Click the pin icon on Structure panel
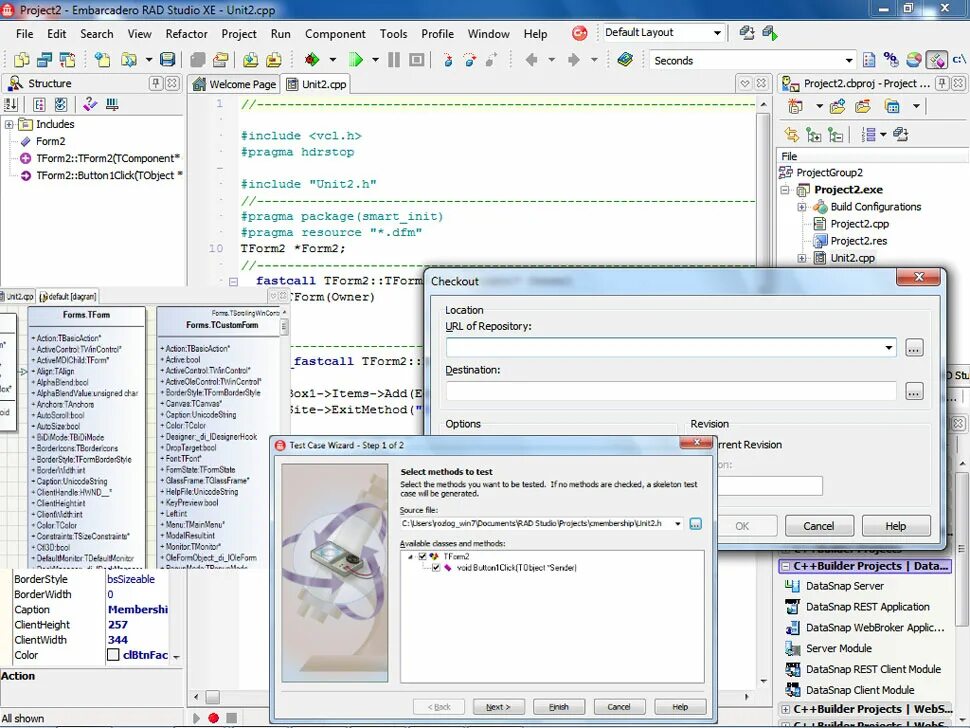 coord(156,83)
